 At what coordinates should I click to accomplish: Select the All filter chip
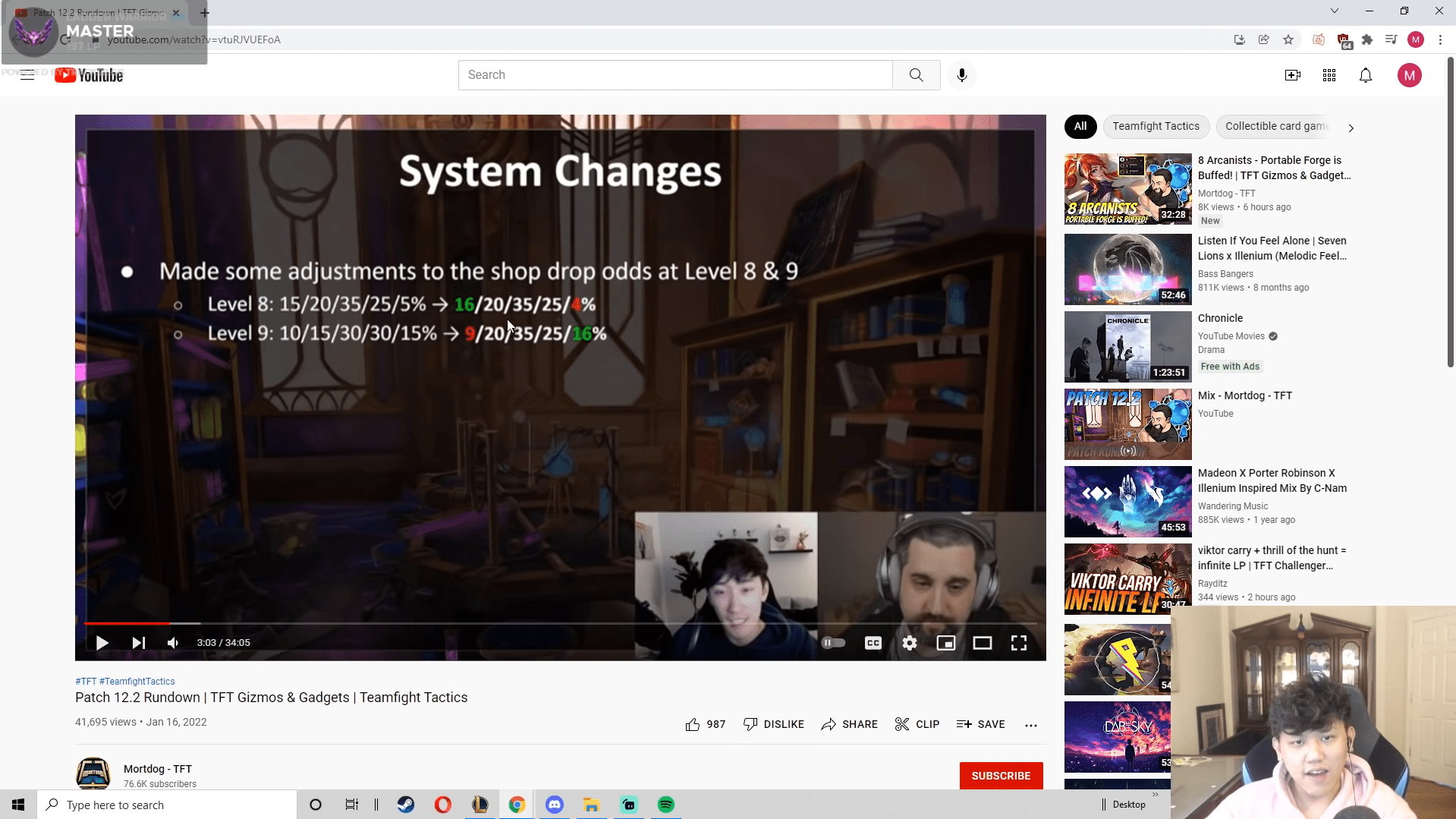click(1080, 127)
